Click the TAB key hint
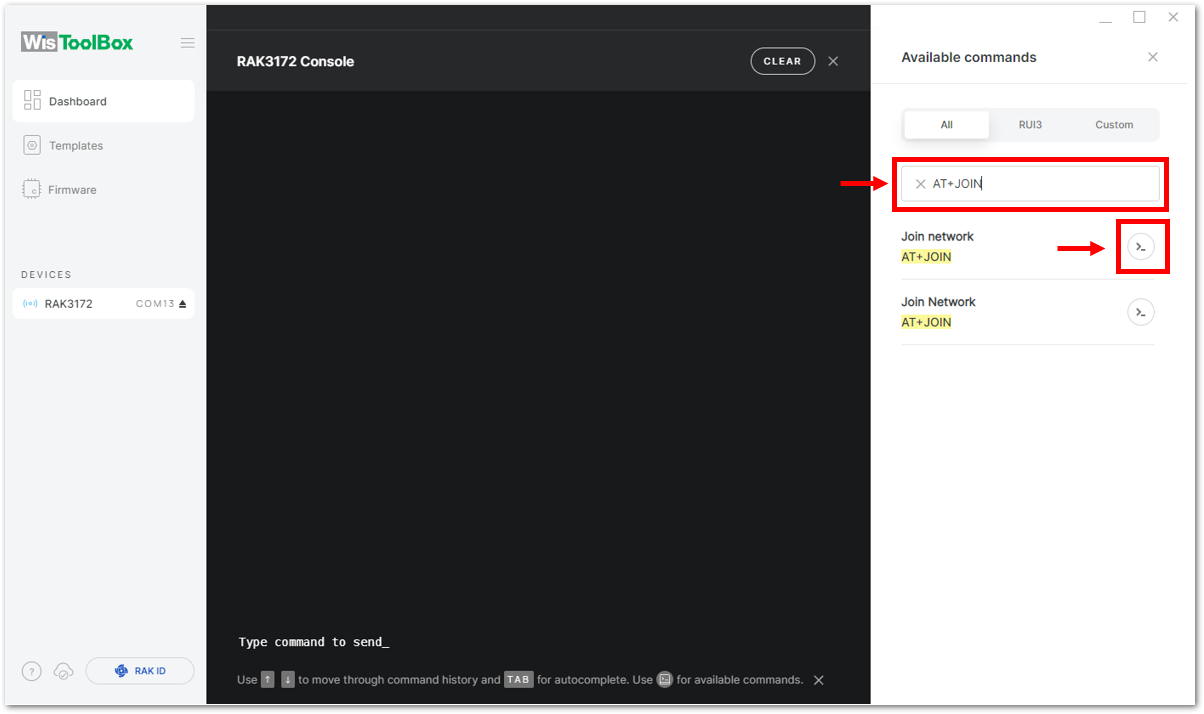Image resolution: width=1204 pixels, height=714 pixels. pos(518,680)
